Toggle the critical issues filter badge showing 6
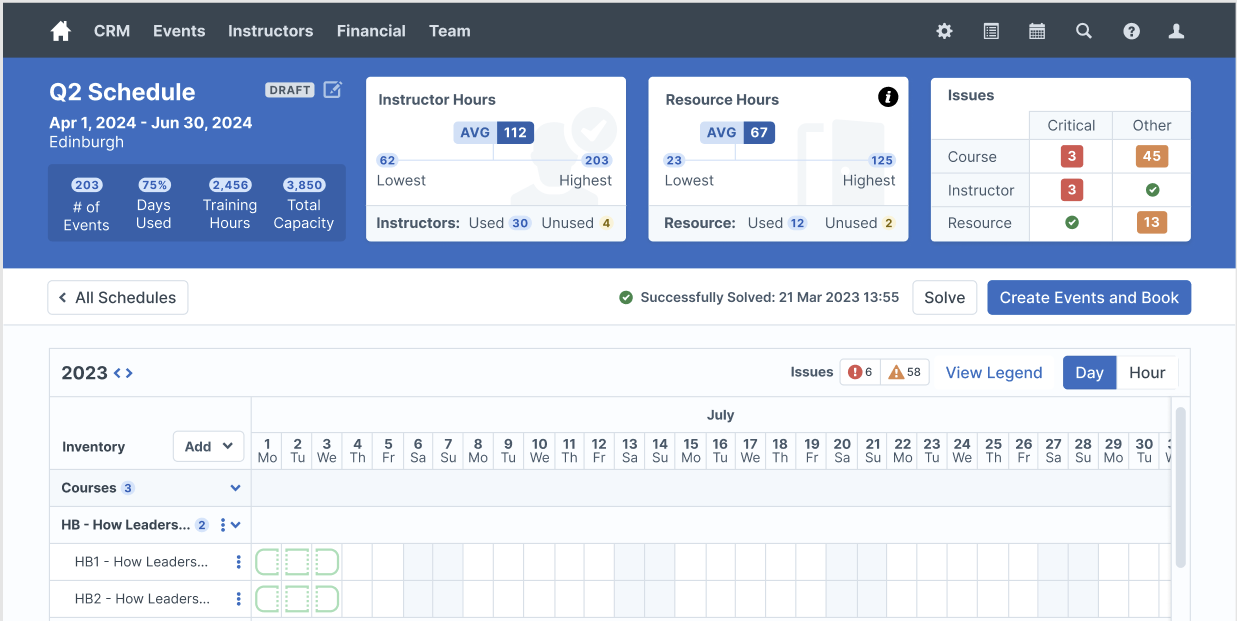Screen dimensions: 1237x621 862,371
